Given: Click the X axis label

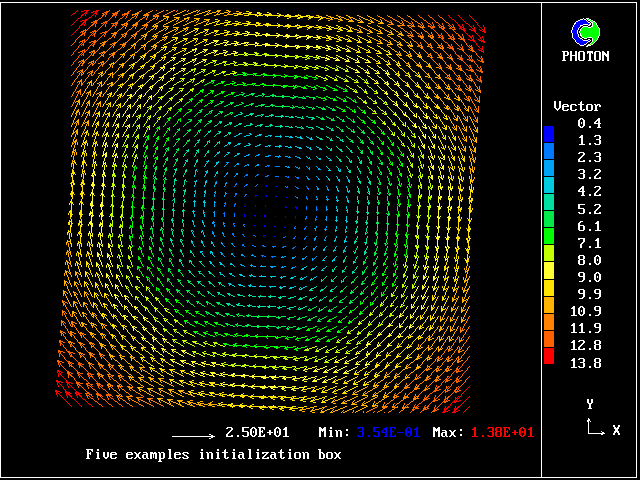Looking at the screenshot, I should 616,430.
